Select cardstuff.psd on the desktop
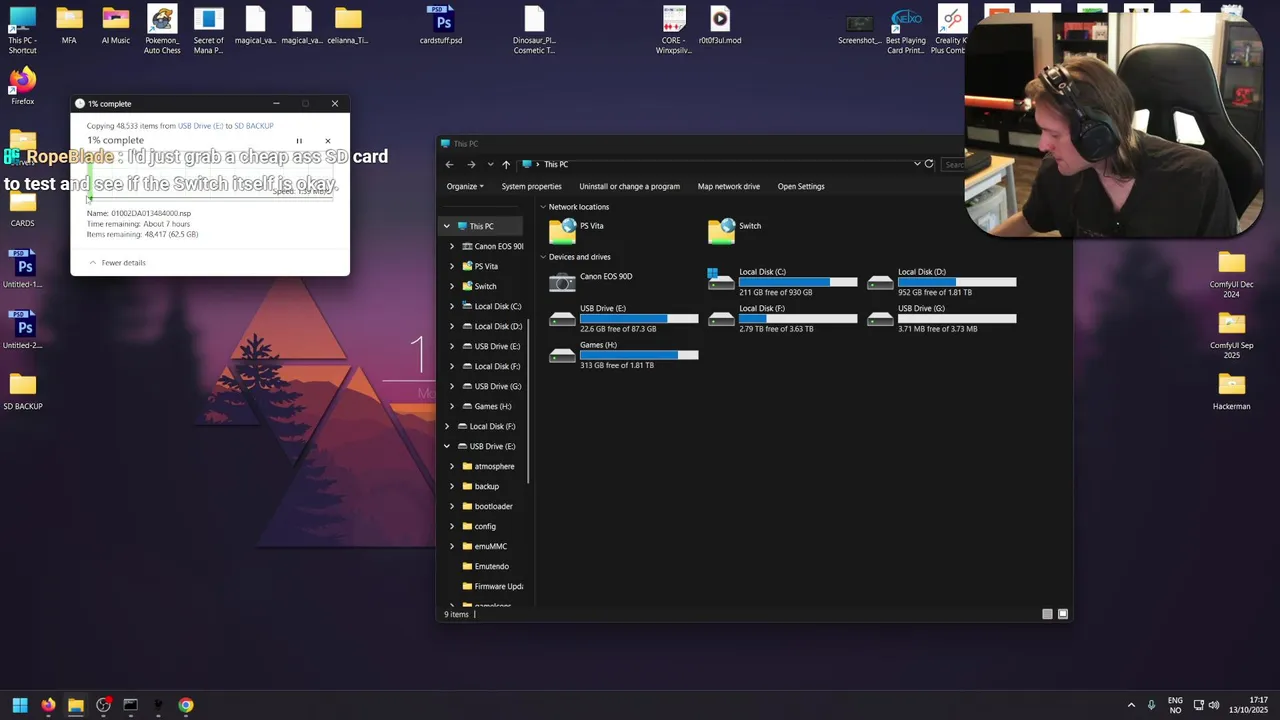The image size is (1280, 720). [x=441, y=25]
